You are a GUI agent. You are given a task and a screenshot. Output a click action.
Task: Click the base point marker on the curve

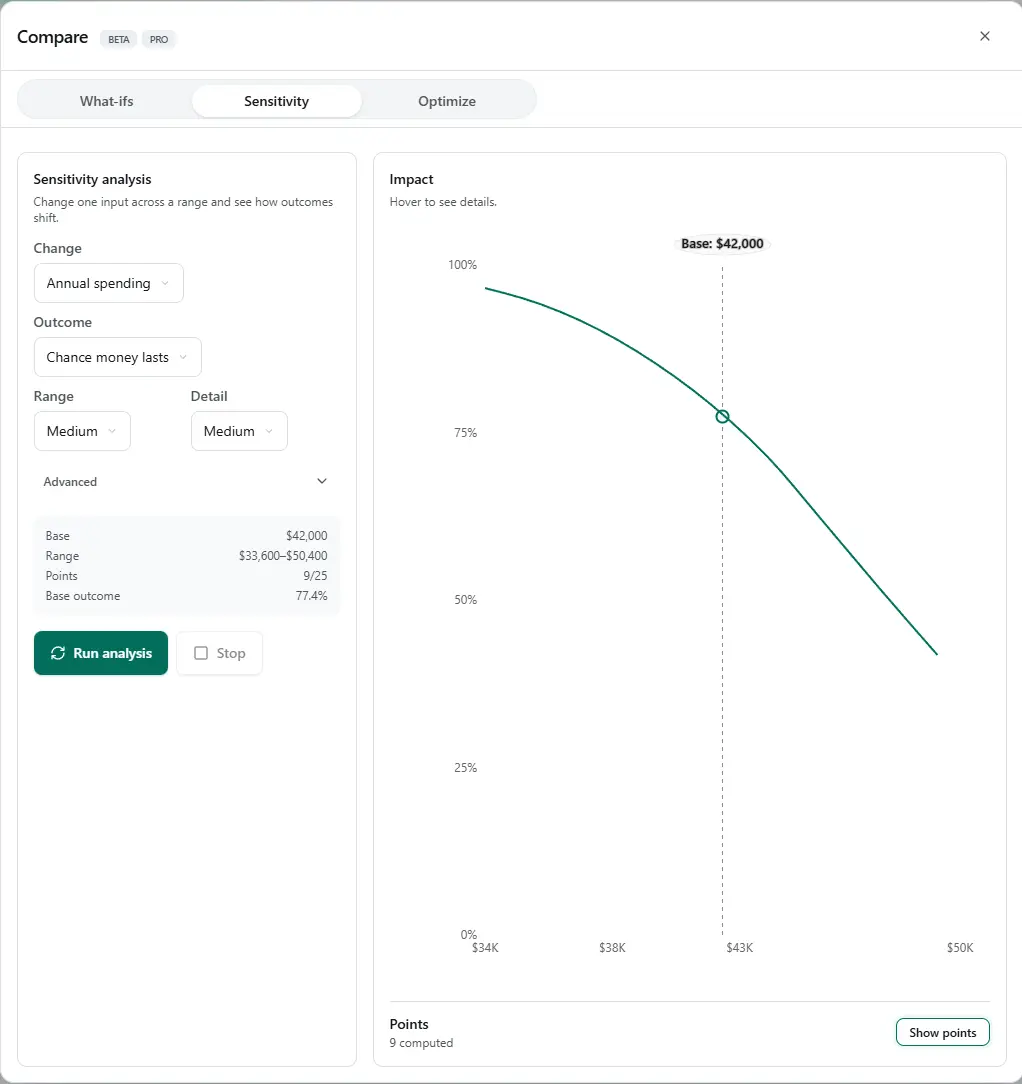(722, 416)
